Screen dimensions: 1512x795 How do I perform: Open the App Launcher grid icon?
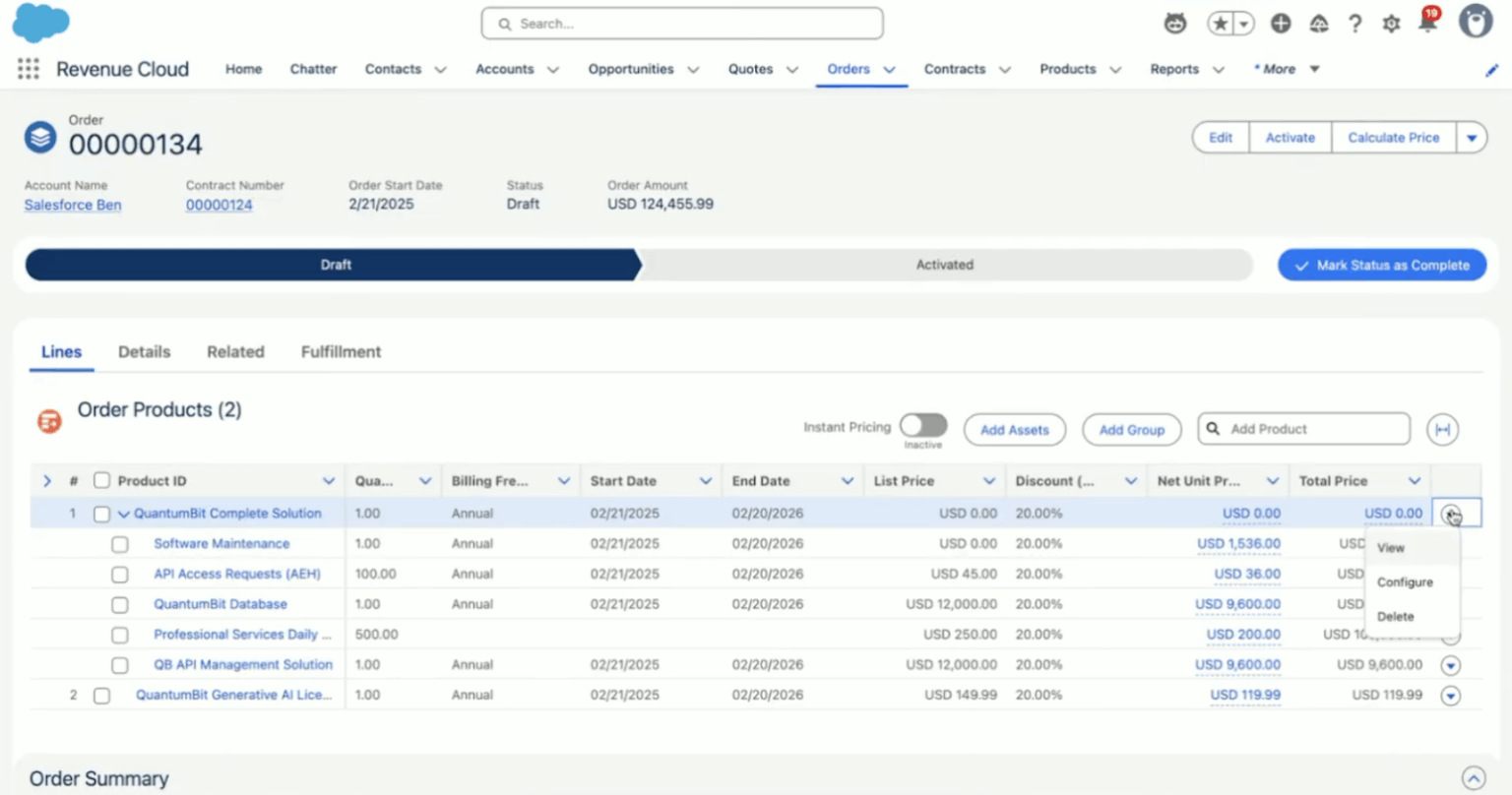[29, 69]
